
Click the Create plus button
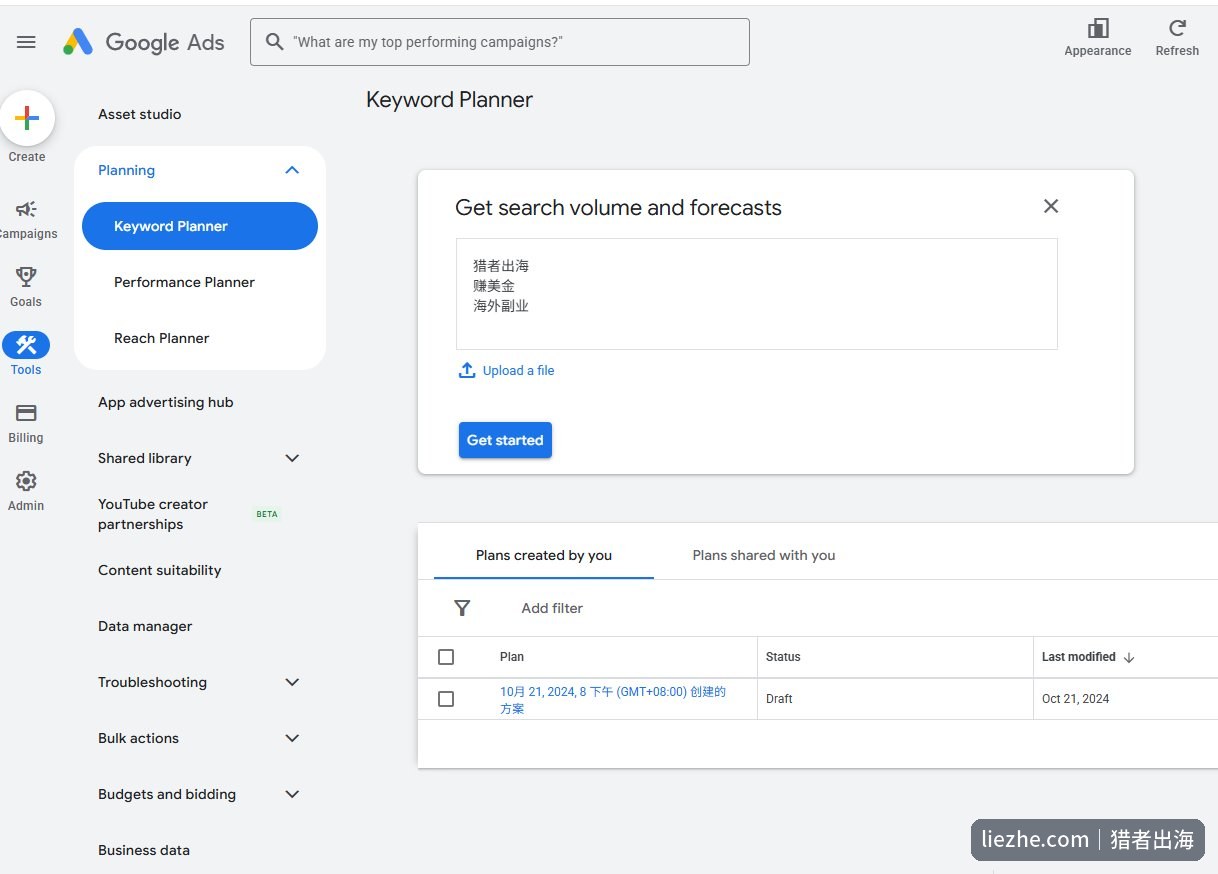27,118
